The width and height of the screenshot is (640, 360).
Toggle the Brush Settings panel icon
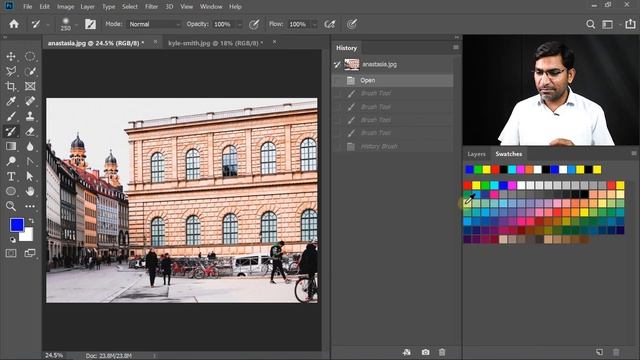click(90, 24)
